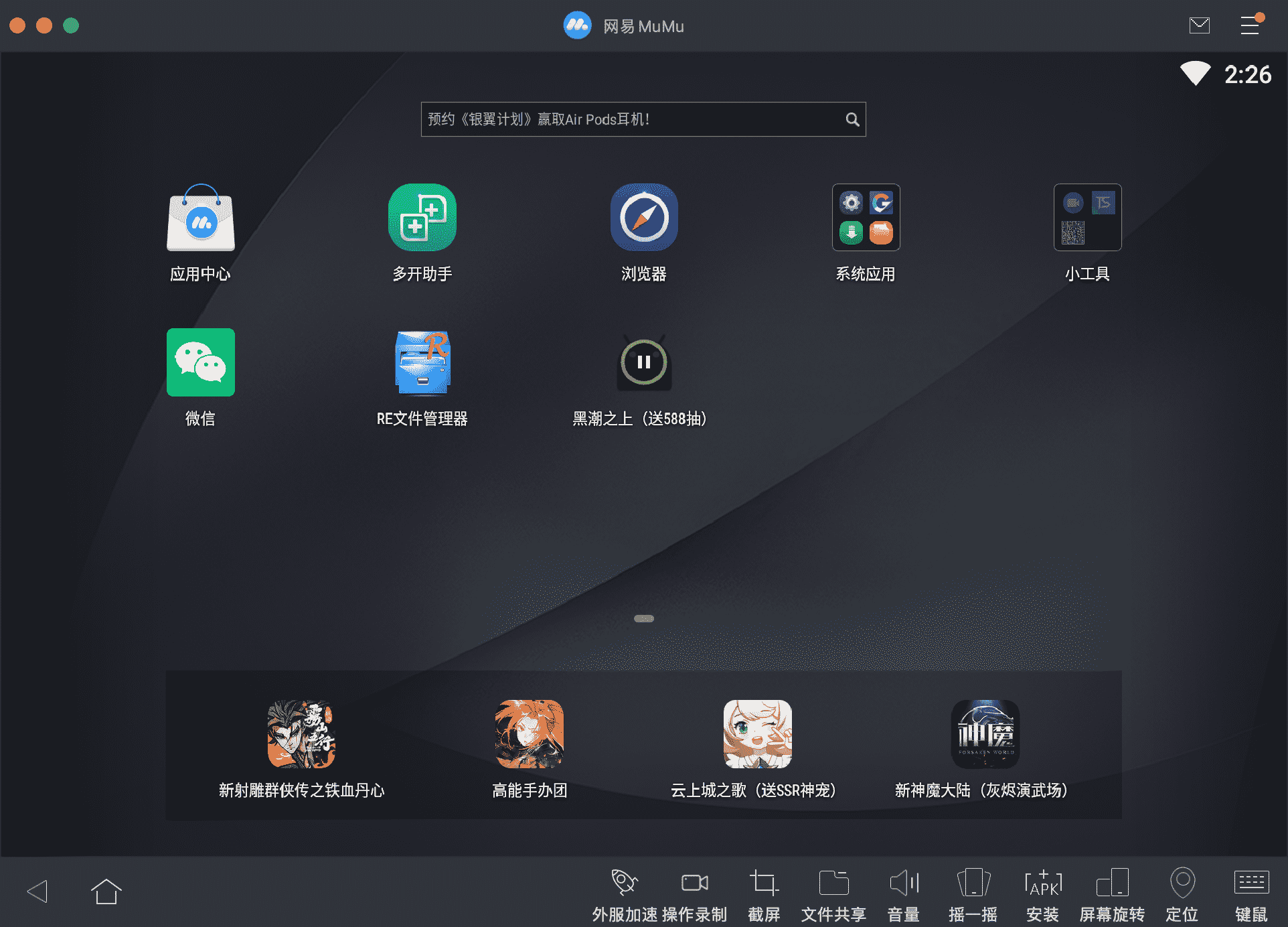Screen dimensions: 1288x927
Task: Minimize the window with the middle orange button
Action: (x=44, y=25)
